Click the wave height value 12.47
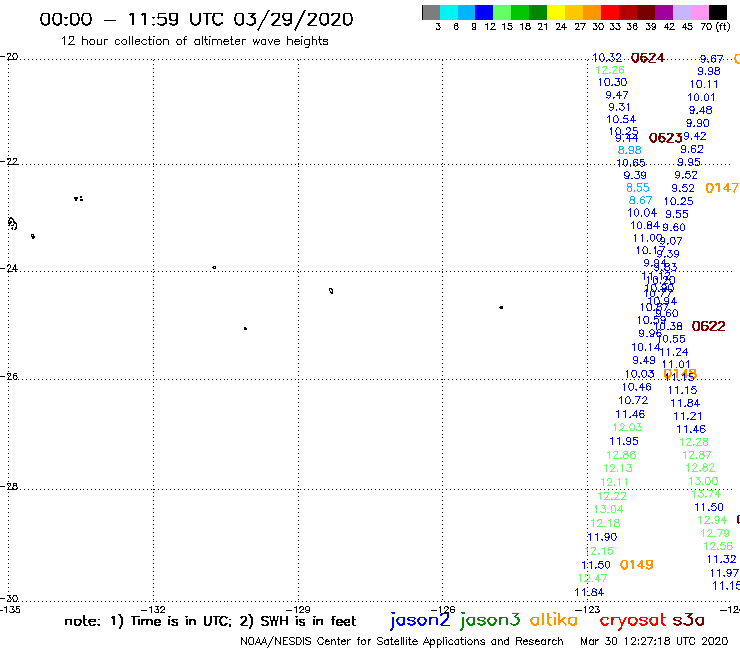Screen dimensions: 740x650 click(x=593, y=578)
